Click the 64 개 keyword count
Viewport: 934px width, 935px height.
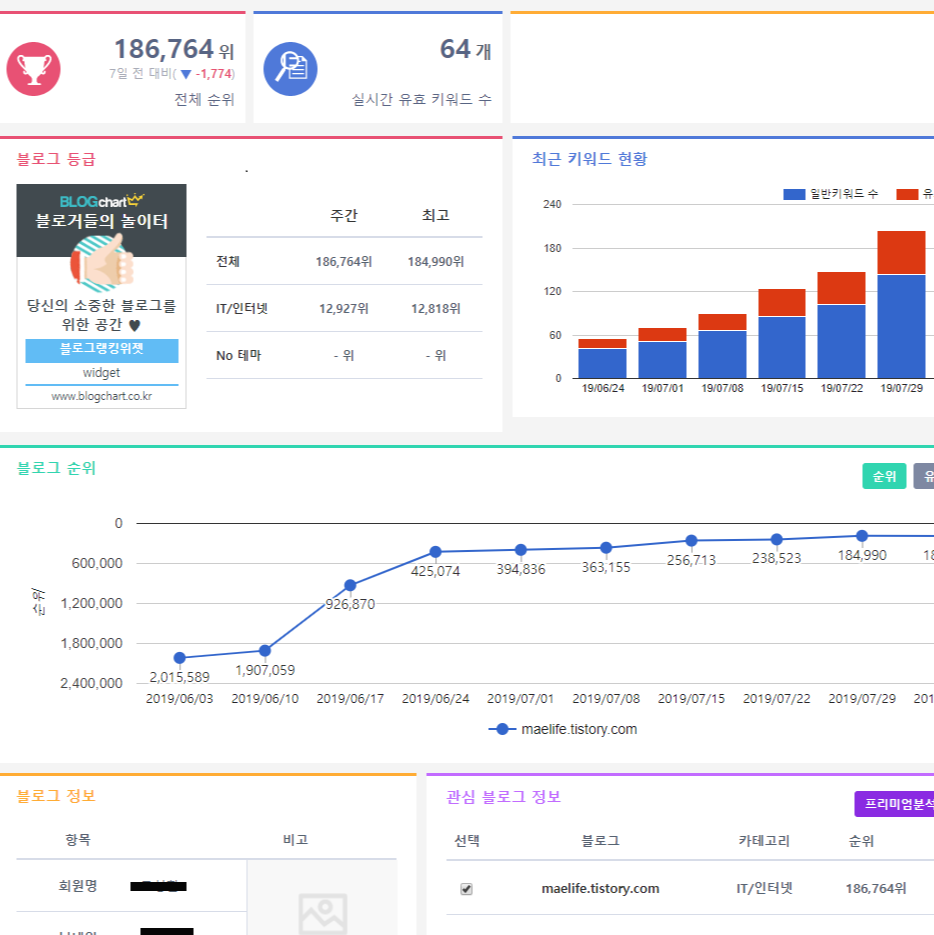(466, 49)
